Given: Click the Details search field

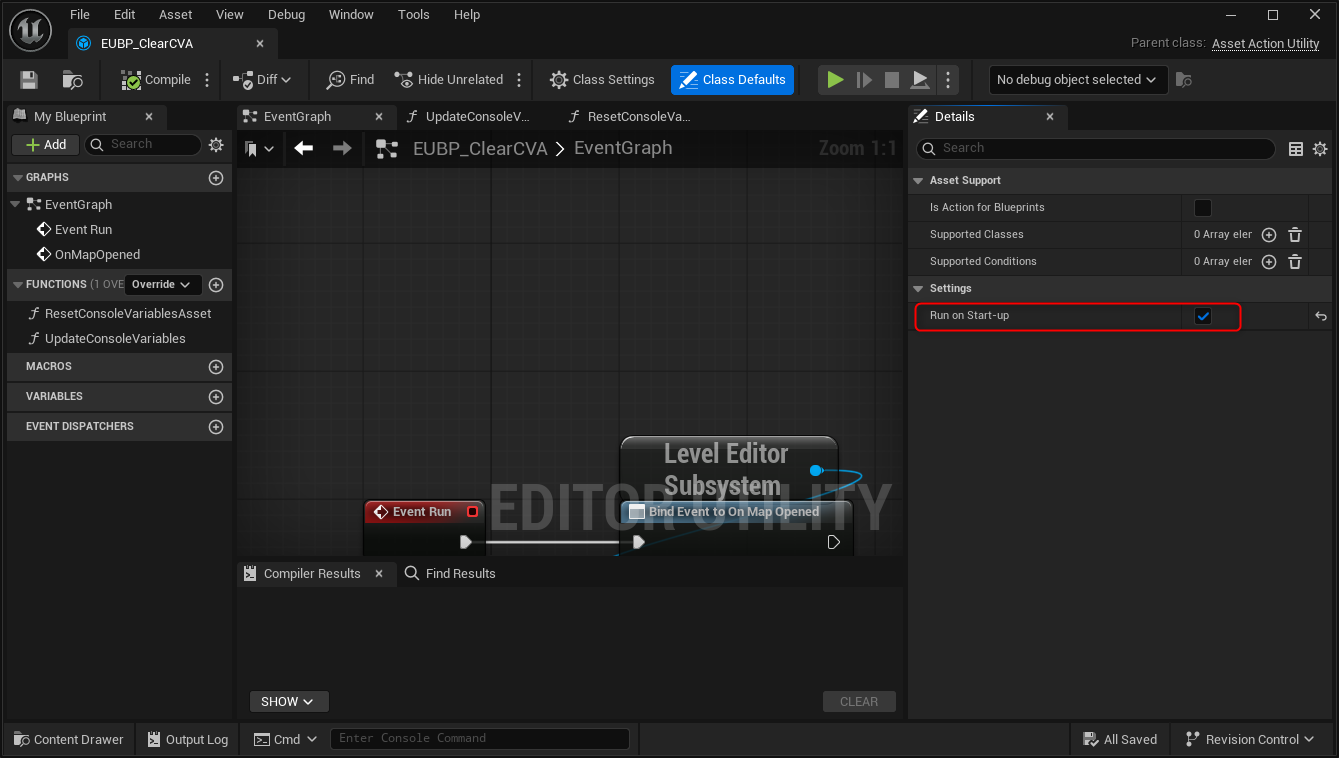Looking at the screenshot, I should coord(1096,148).
